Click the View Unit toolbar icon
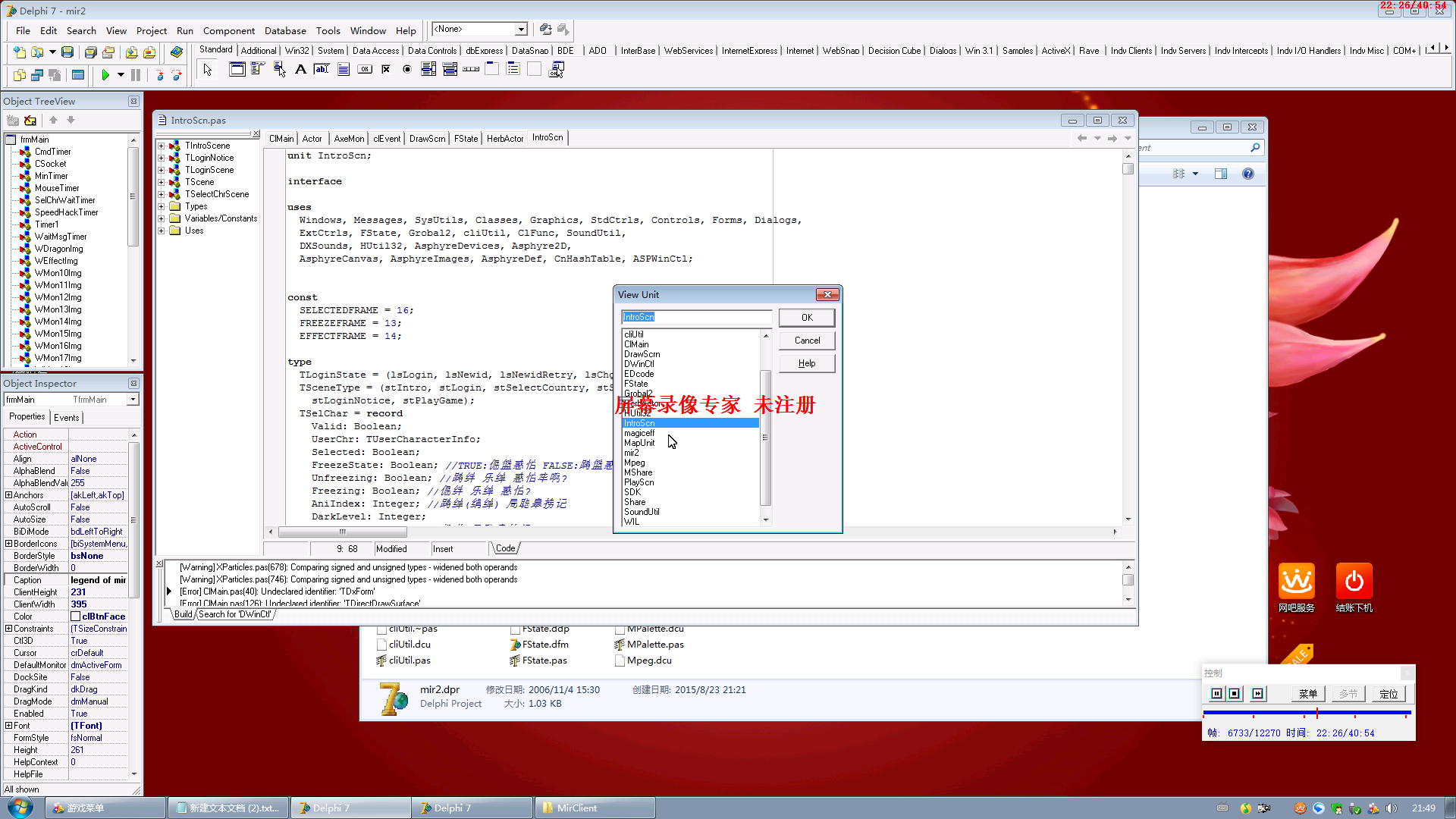Screen dimensions: 1456x819 (20, 75)
